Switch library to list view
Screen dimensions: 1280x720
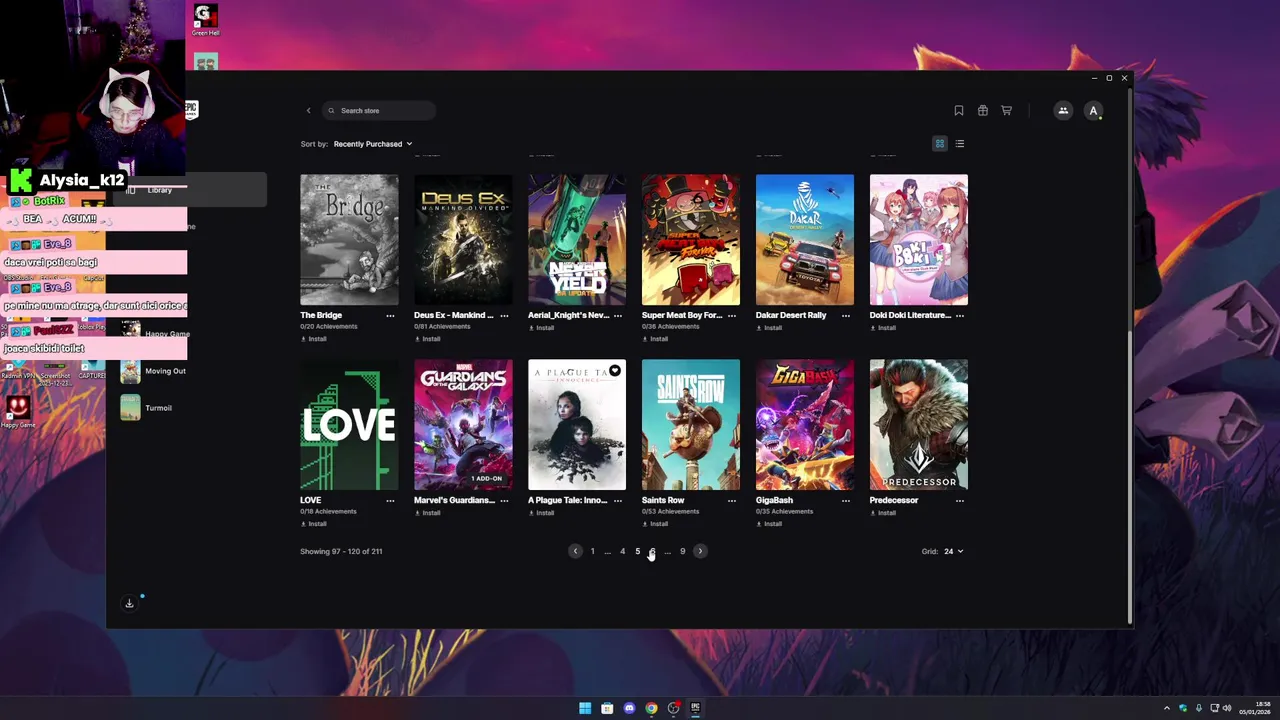click(959, 144)
